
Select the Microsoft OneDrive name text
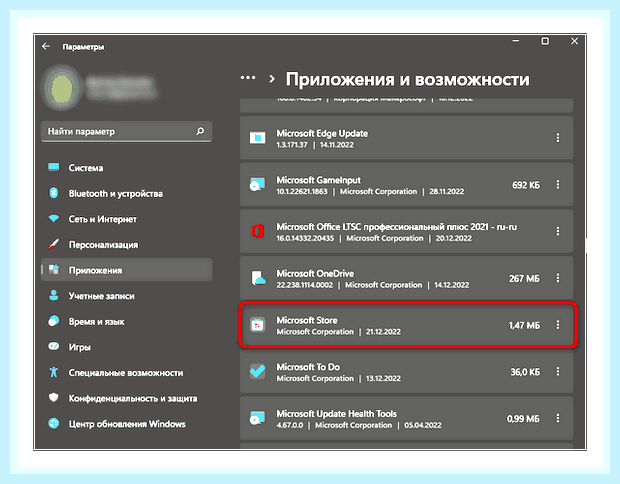pos(315,273)
